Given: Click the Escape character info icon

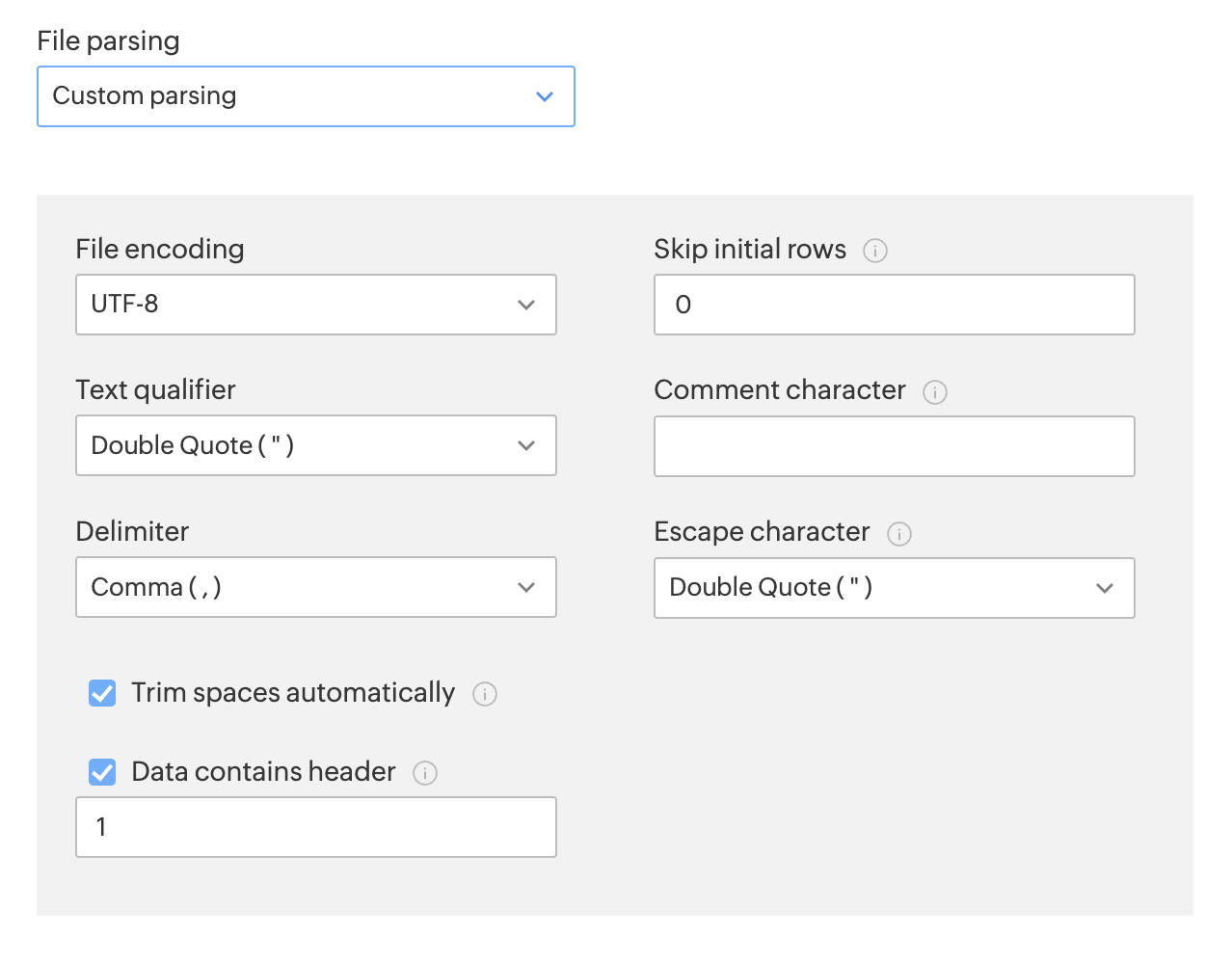Looking at the screenshot, I should point(899,534).
